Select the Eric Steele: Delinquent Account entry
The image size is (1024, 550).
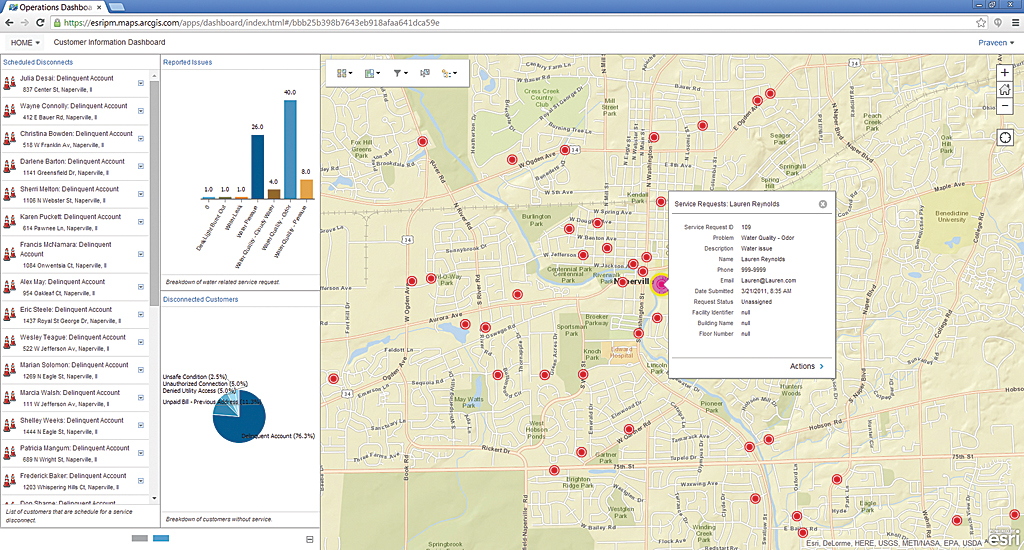point(74,315)
